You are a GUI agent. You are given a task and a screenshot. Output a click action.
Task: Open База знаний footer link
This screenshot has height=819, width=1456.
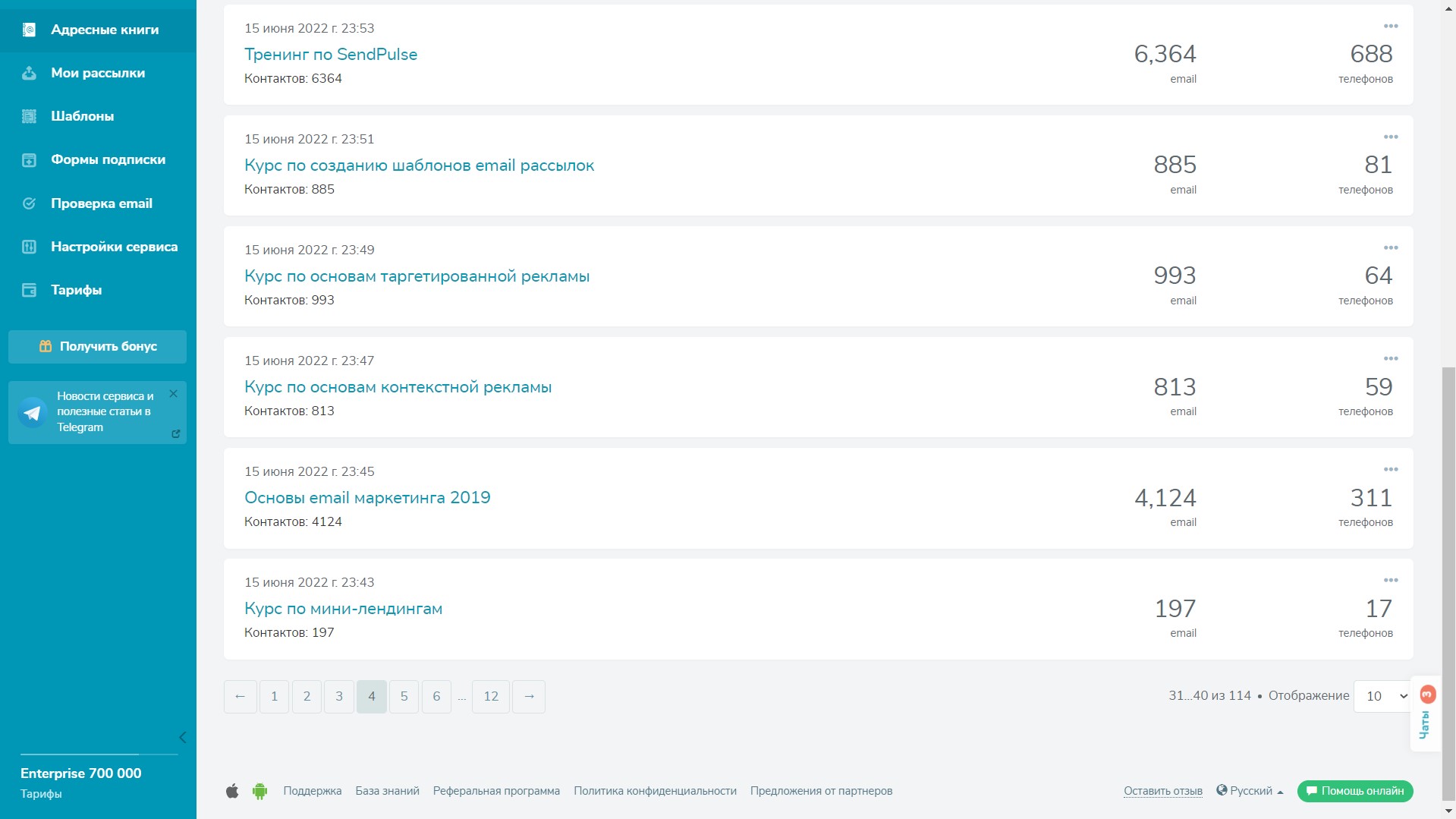388,791
